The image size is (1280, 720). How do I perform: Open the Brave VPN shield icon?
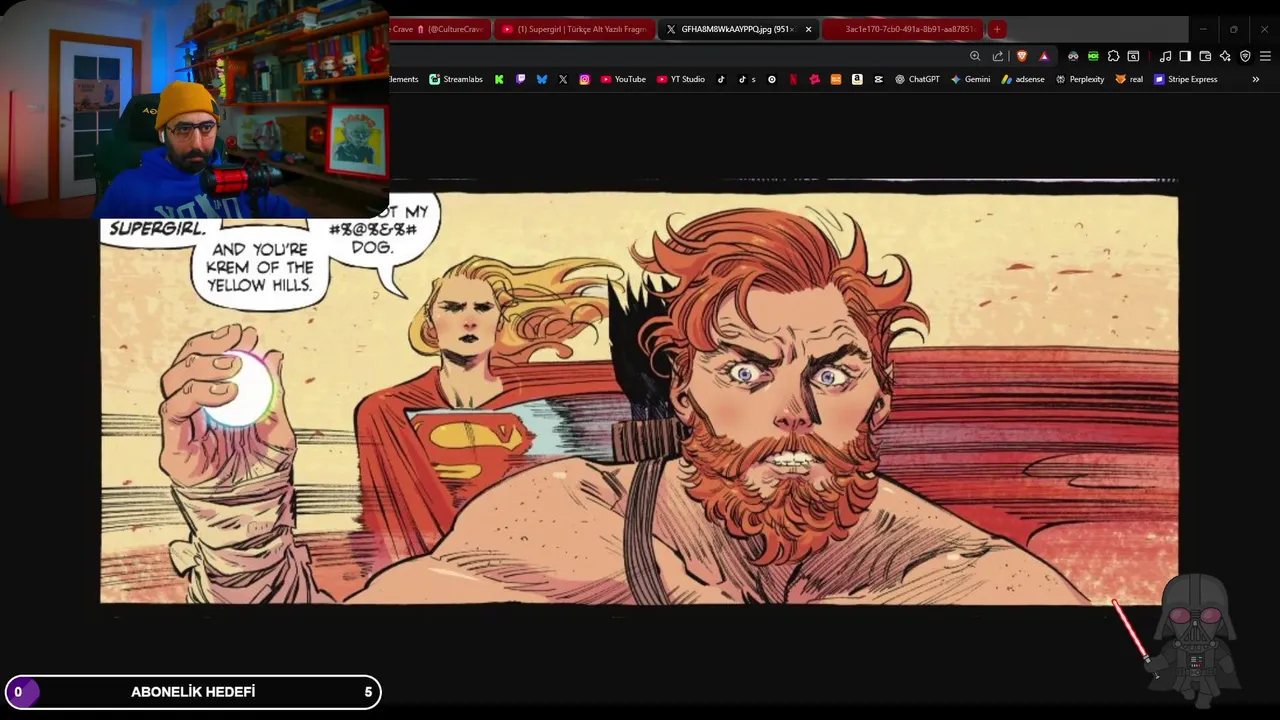pos(1245,56)
